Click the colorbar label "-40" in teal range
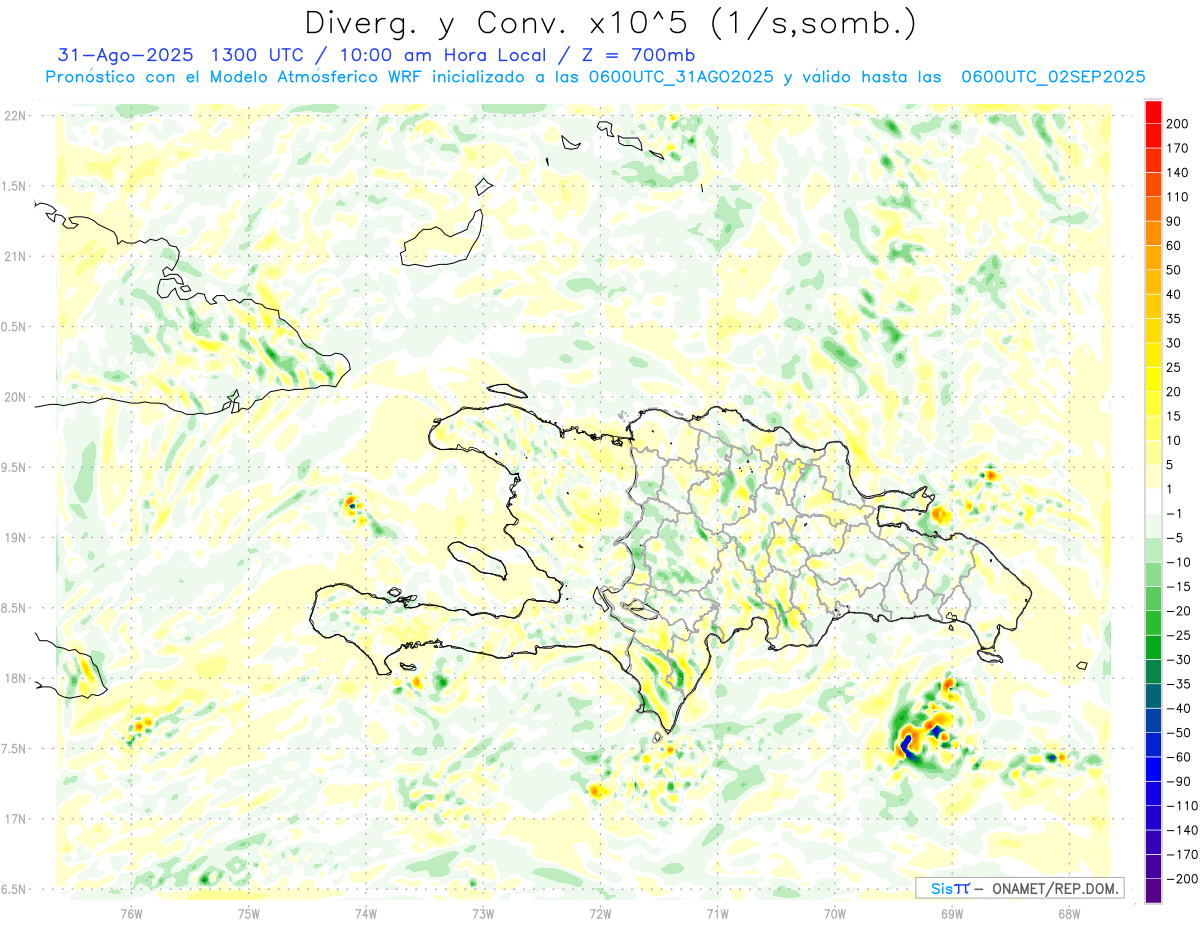The image size is (1200, 927). click(x=1177, y=709)
